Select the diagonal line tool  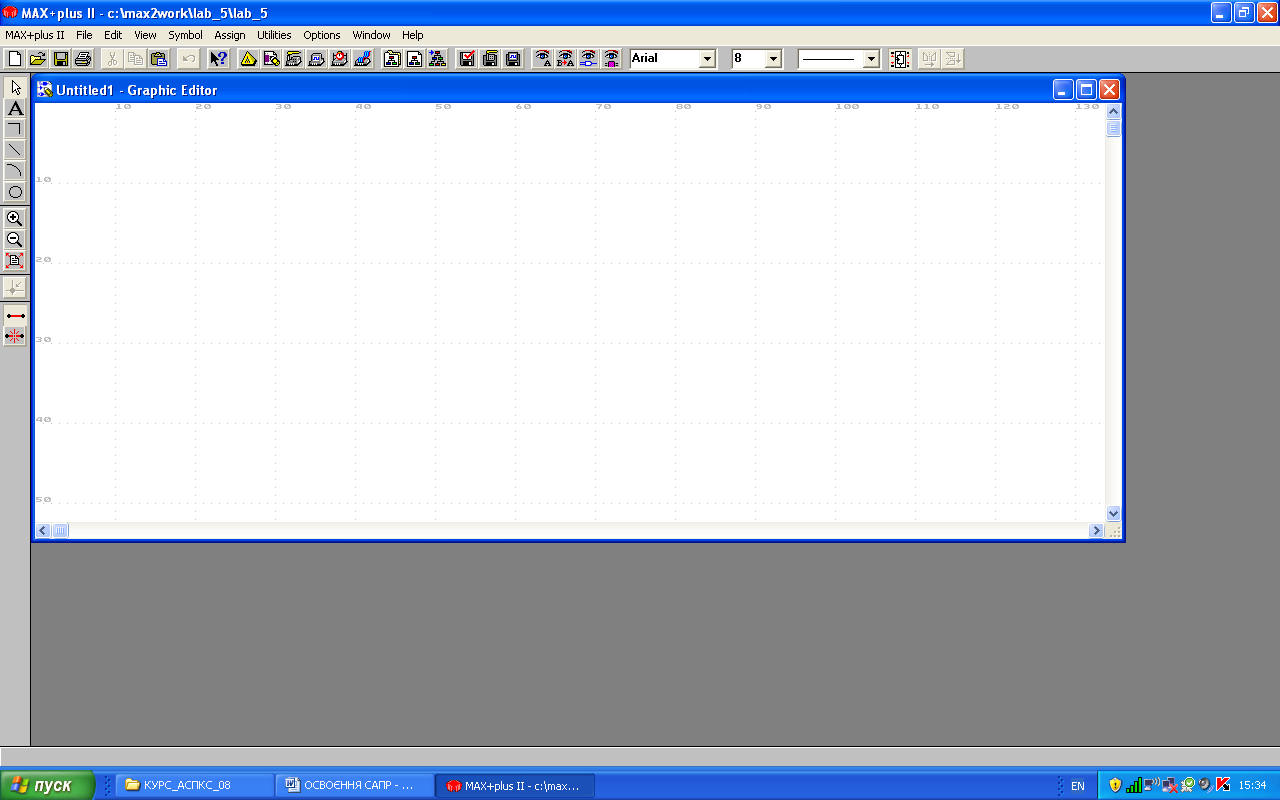click(x=15, y=150)
